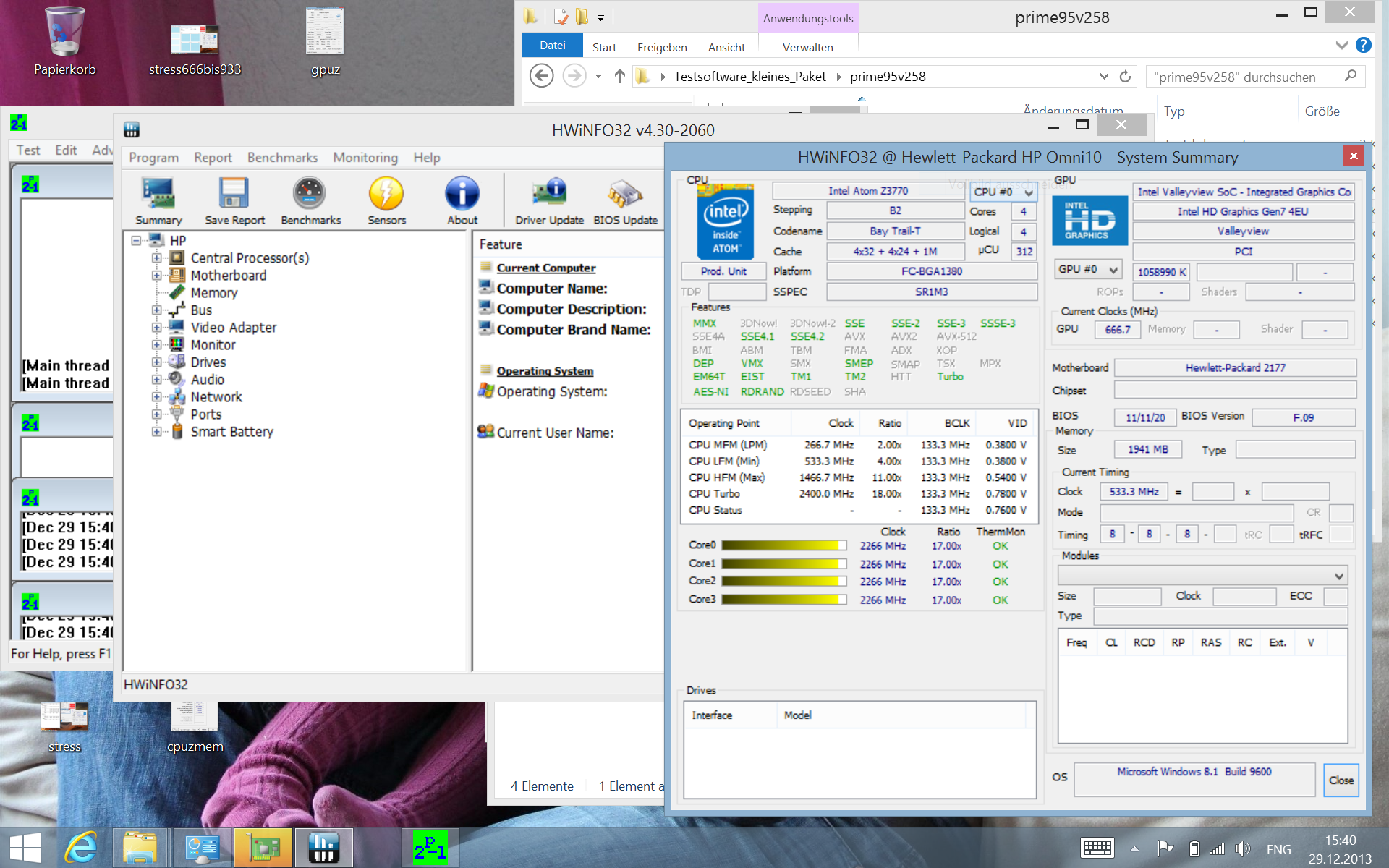
Task: Open the Monitoring menu
Action: click(365, 158)
